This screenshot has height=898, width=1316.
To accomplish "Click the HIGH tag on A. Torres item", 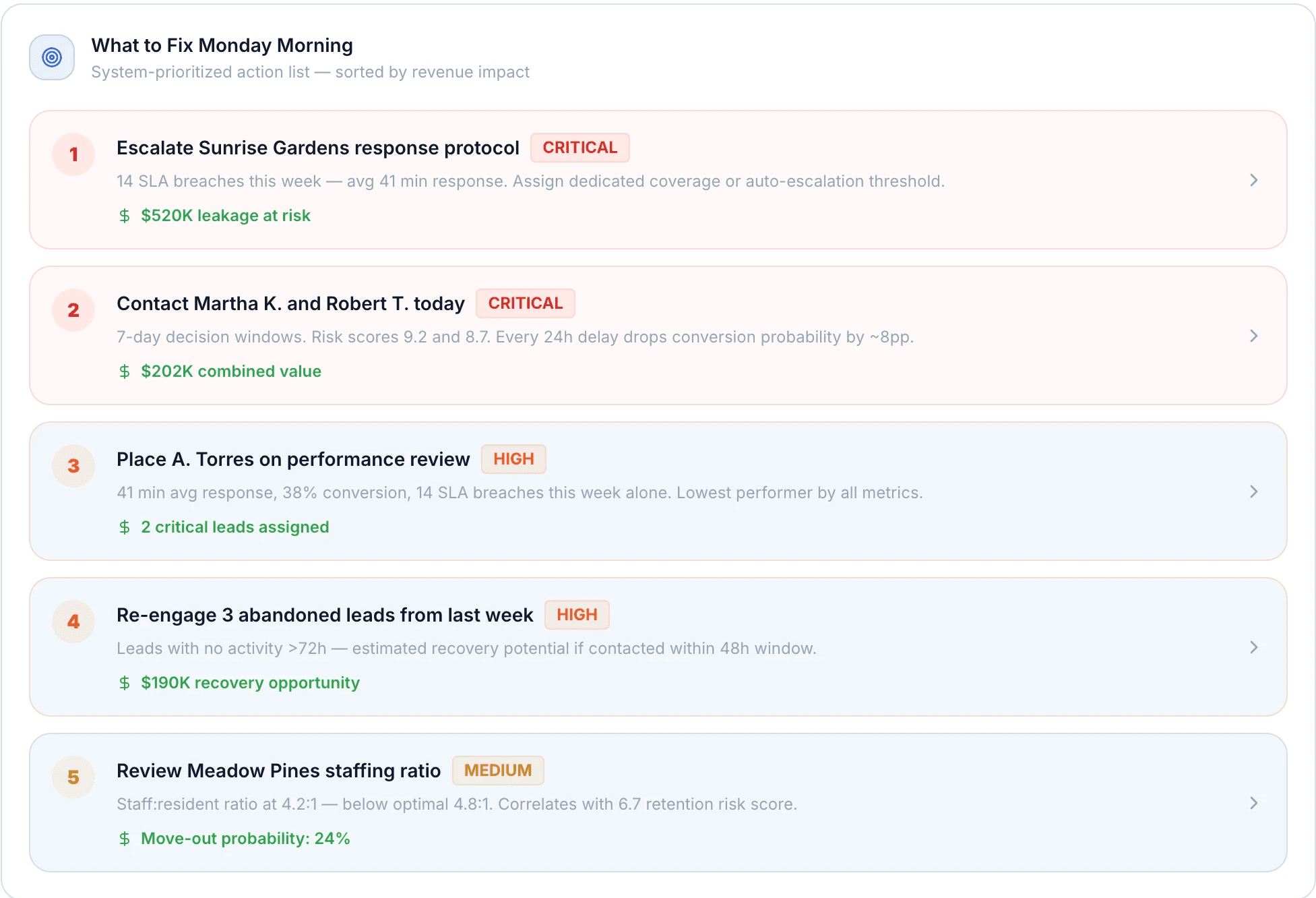I will coord(513,459).
